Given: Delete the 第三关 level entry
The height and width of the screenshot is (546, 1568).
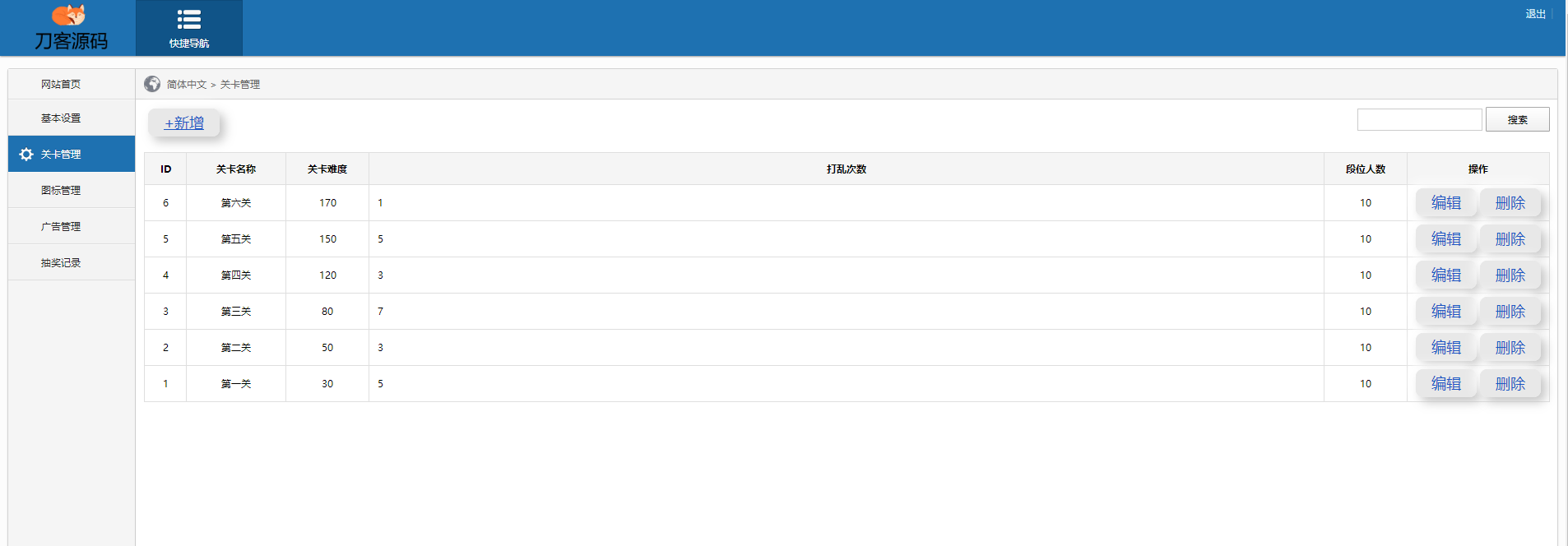Looking at the screenshot, I should 1510,312.
